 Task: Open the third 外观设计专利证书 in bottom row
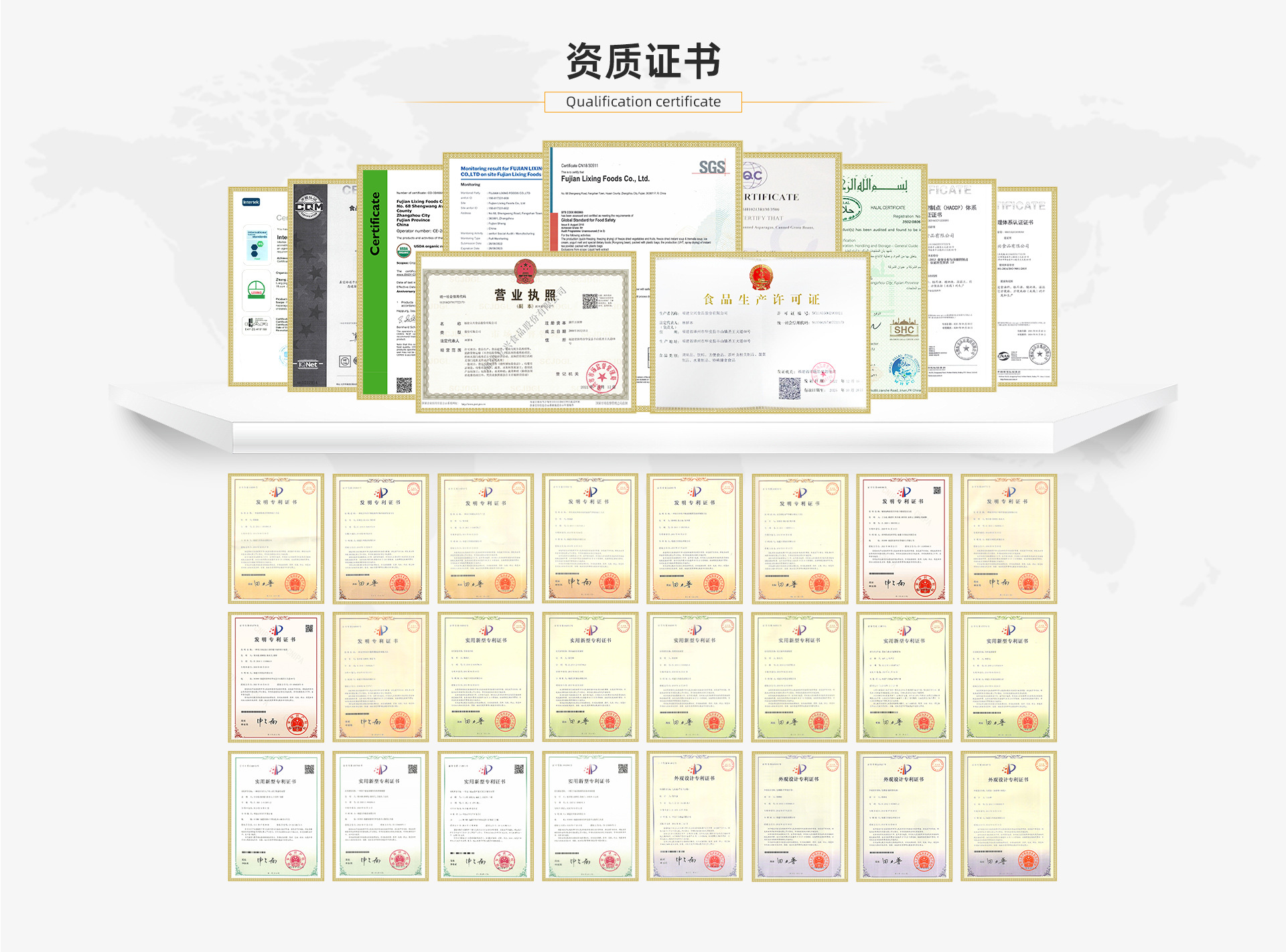coord(904,816)
